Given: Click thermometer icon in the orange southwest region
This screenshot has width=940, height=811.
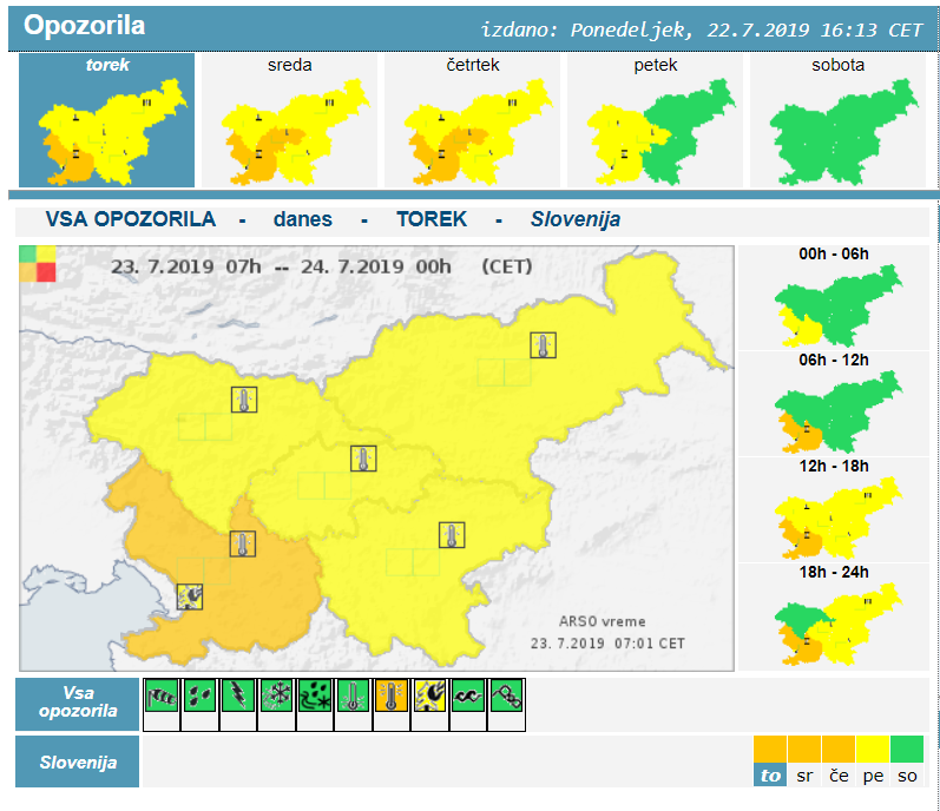Looking at the screenshot, I should (x=243, y=544).
